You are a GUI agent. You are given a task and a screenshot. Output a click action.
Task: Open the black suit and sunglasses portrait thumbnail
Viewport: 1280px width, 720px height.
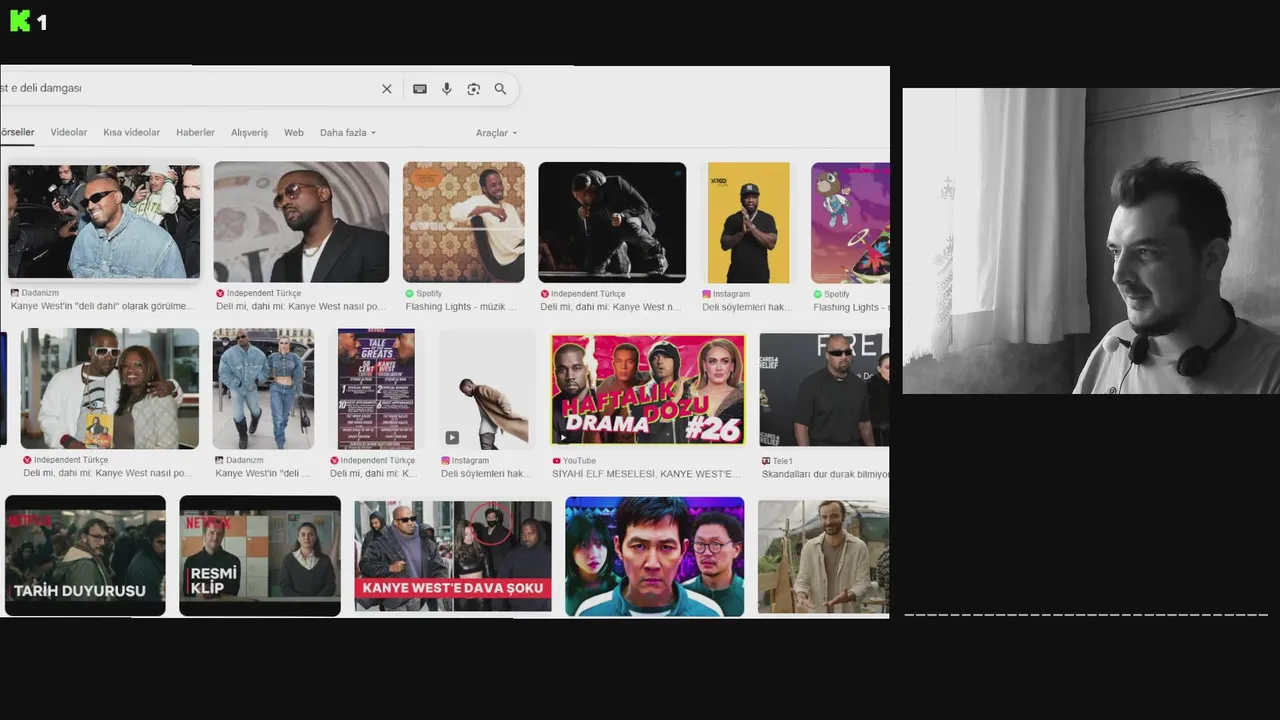(x=301, y=222)
